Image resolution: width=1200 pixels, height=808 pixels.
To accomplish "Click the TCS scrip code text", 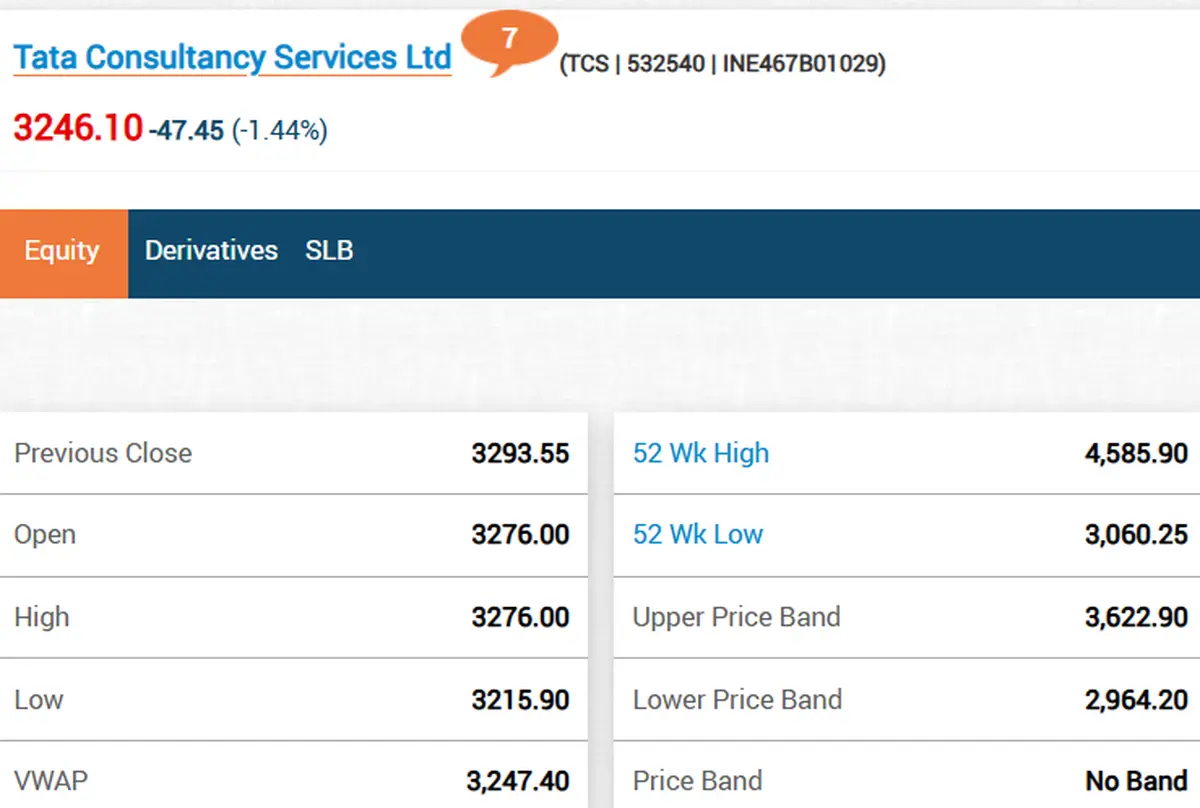I will [722, 65].
